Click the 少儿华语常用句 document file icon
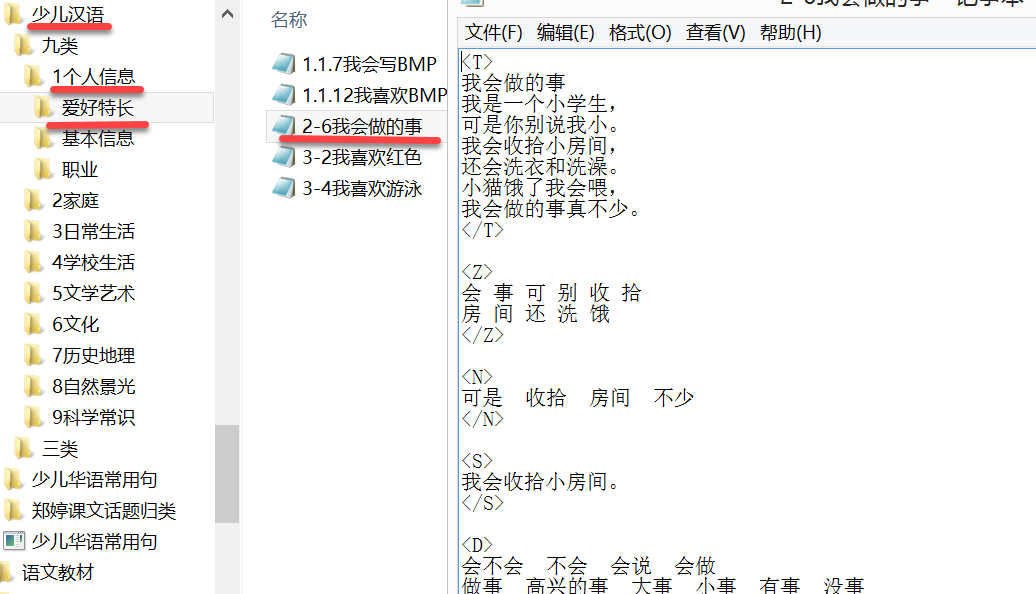 pos(14,541)
